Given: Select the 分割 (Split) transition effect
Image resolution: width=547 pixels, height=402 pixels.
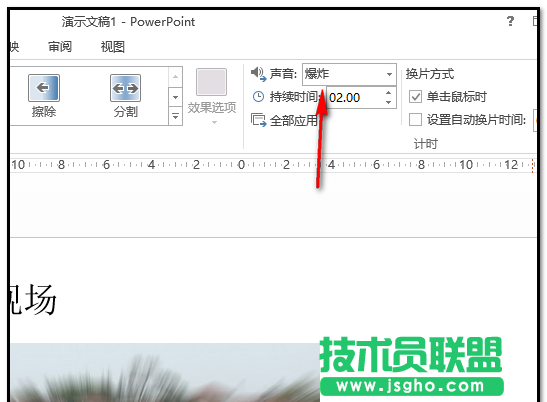Looking at the screenshot, I should click(x=126, y=96).
